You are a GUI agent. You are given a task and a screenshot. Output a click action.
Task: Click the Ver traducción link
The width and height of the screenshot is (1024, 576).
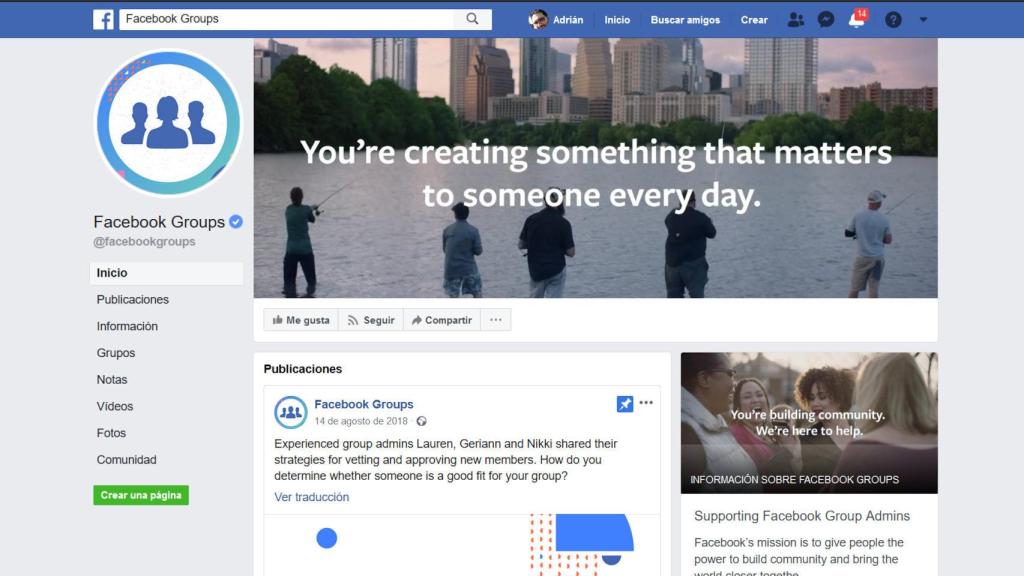click(x=312, y=497)
